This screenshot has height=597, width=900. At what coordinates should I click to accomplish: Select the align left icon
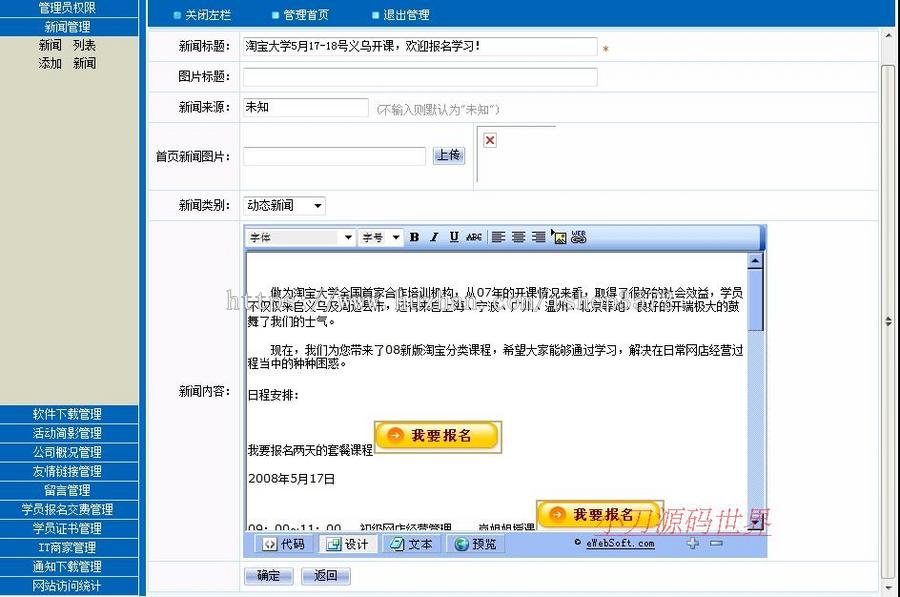(497, 238)
